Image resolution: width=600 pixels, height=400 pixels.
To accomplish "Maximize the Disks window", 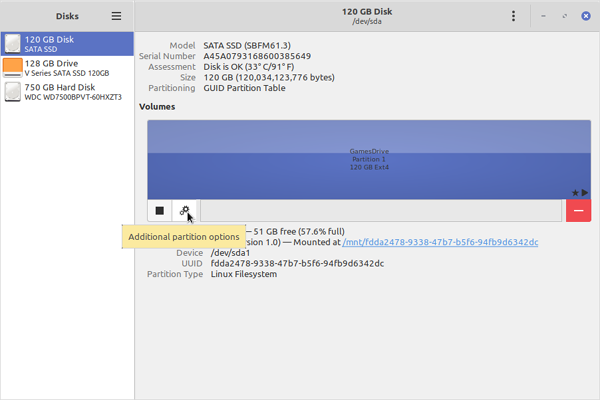I will (x=563, y=16).
